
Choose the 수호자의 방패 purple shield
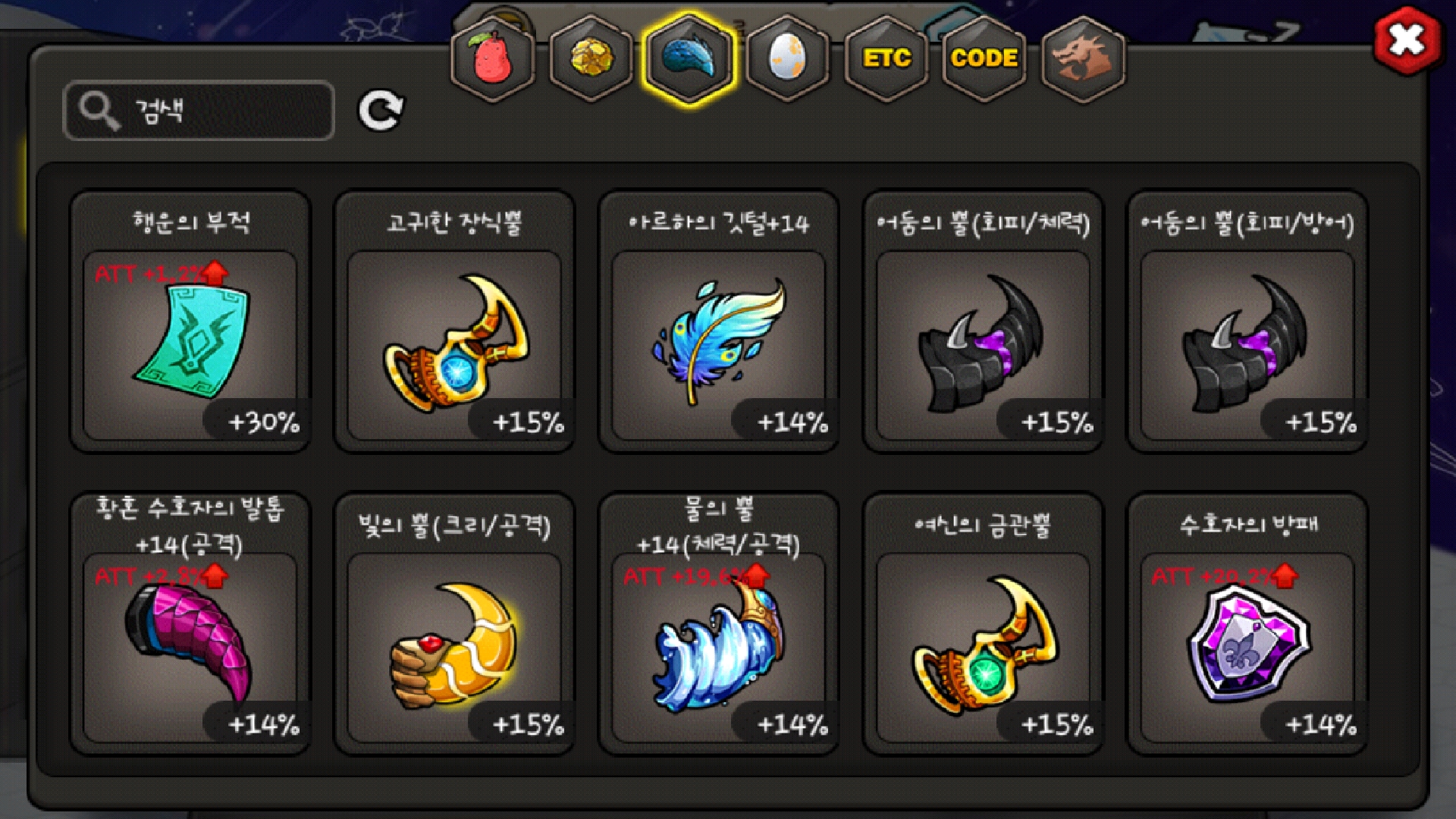1247,623
